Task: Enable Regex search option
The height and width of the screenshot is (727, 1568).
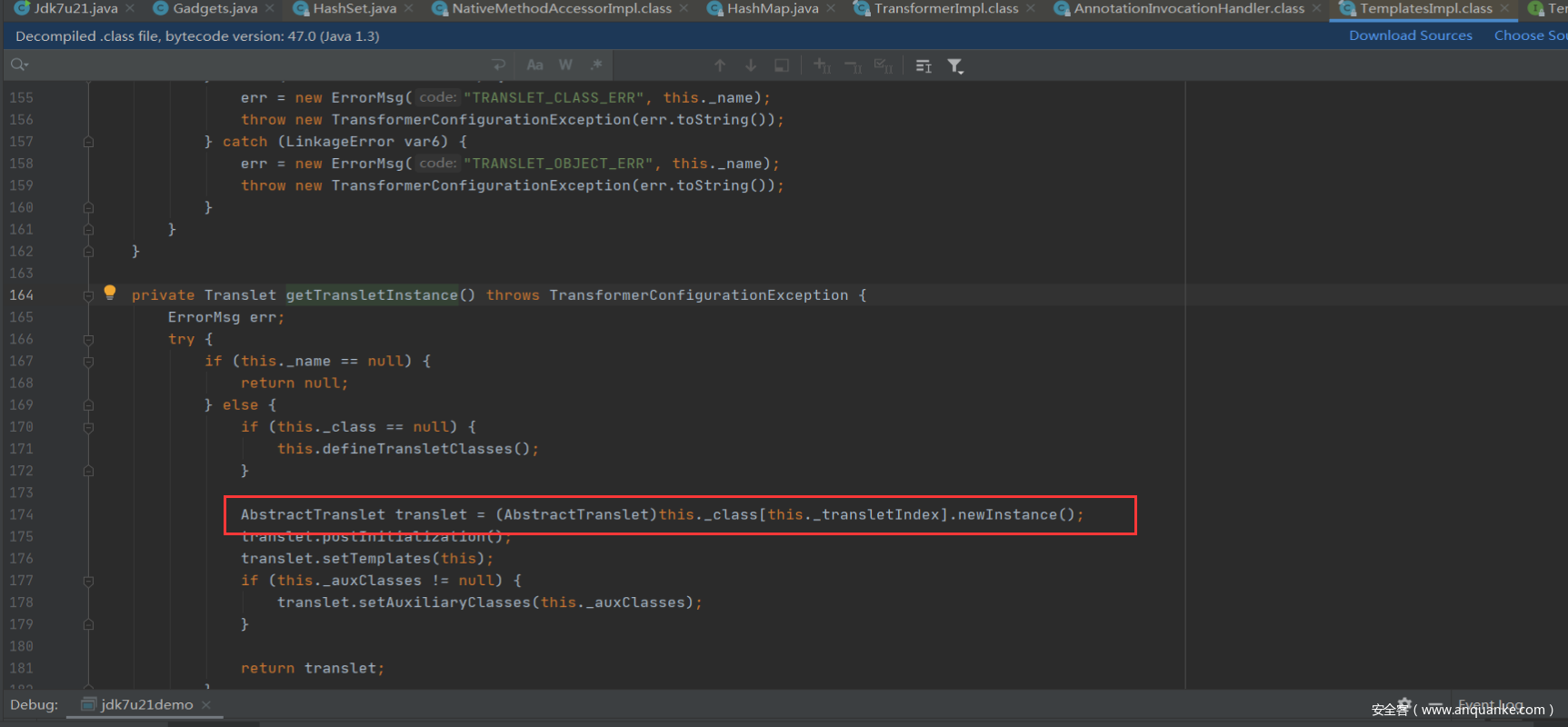Action: tap(596, 65)
